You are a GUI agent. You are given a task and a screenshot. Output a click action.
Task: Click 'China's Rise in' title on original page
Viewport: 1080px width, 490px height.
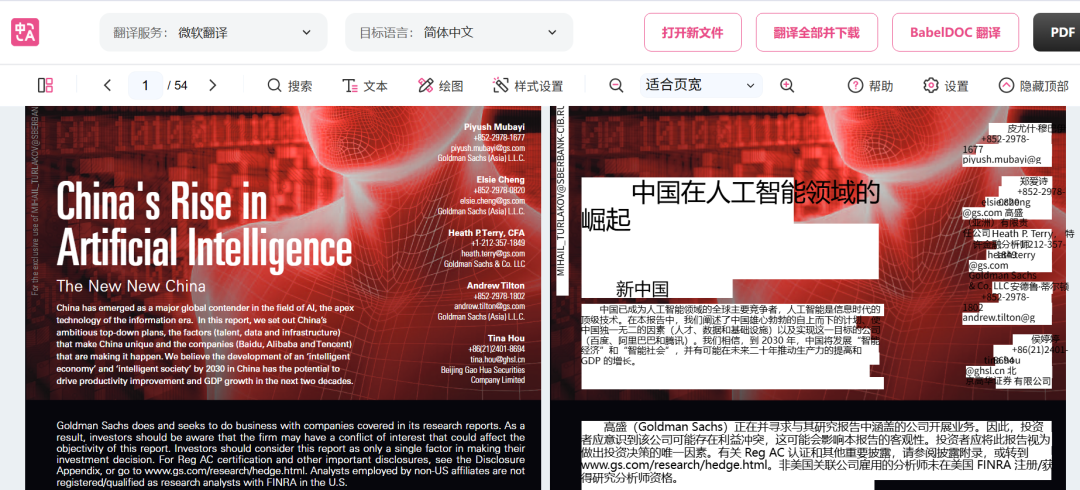162,202
